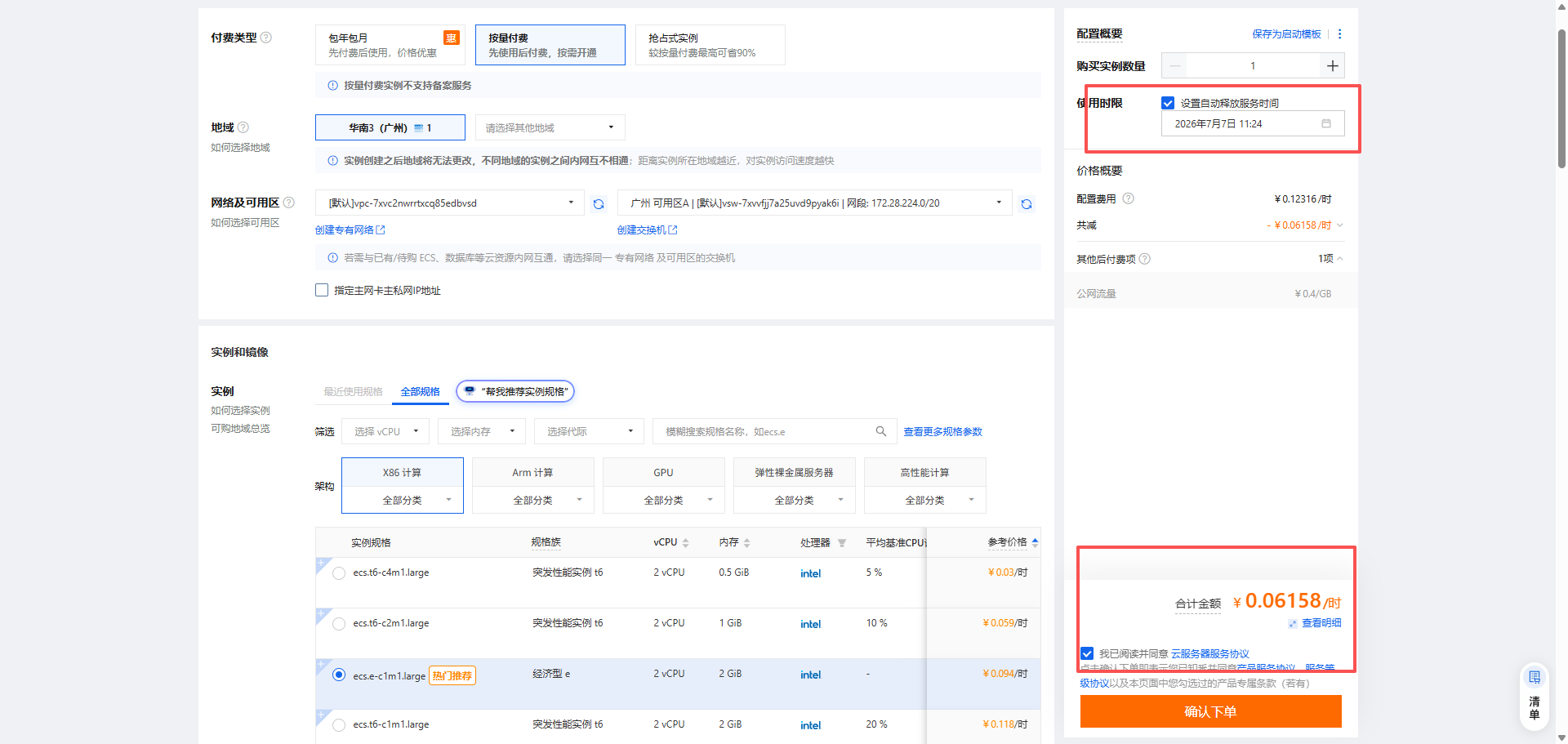
Task: Click the search magnifier in the spec search box
Action: [x=881, y=431]
